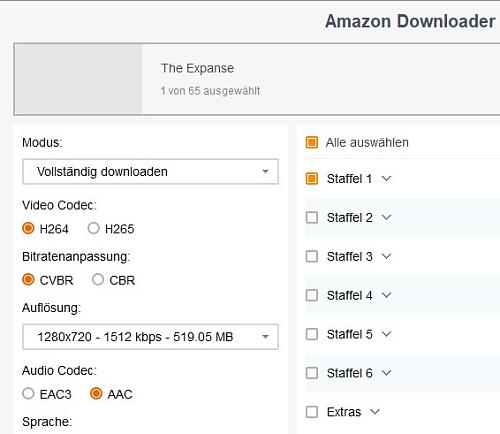Select the H265 video codec
Viewport: 500px width, 434px height.
coord(93,228)
